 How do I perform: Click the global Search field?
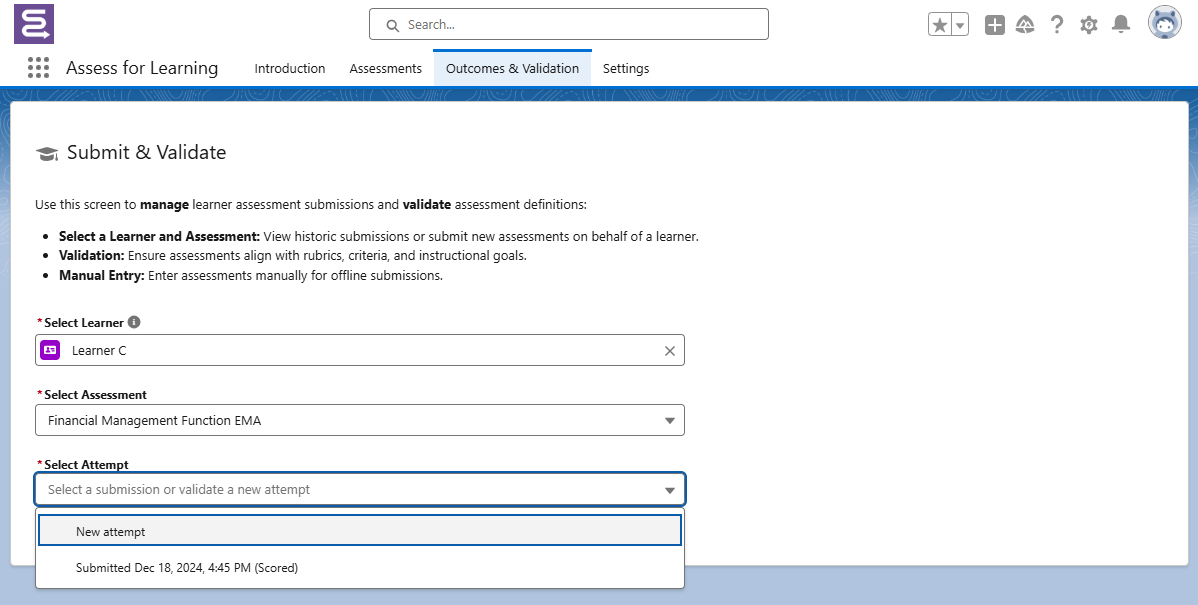coord(568,25)
